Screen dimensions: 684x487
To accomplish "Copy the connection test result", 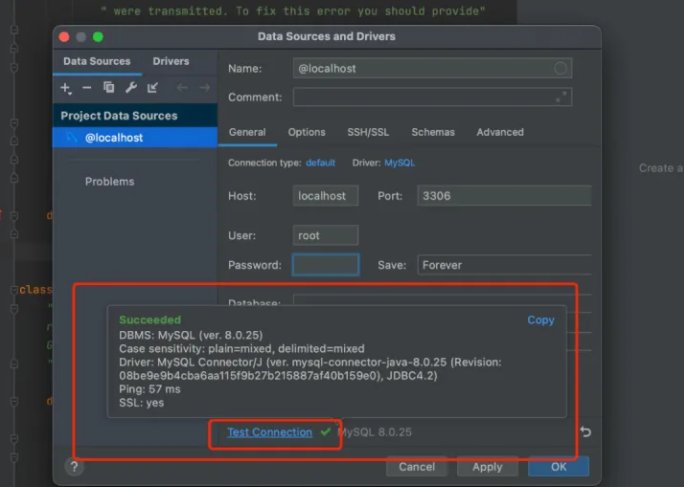I will pos(540,320).
